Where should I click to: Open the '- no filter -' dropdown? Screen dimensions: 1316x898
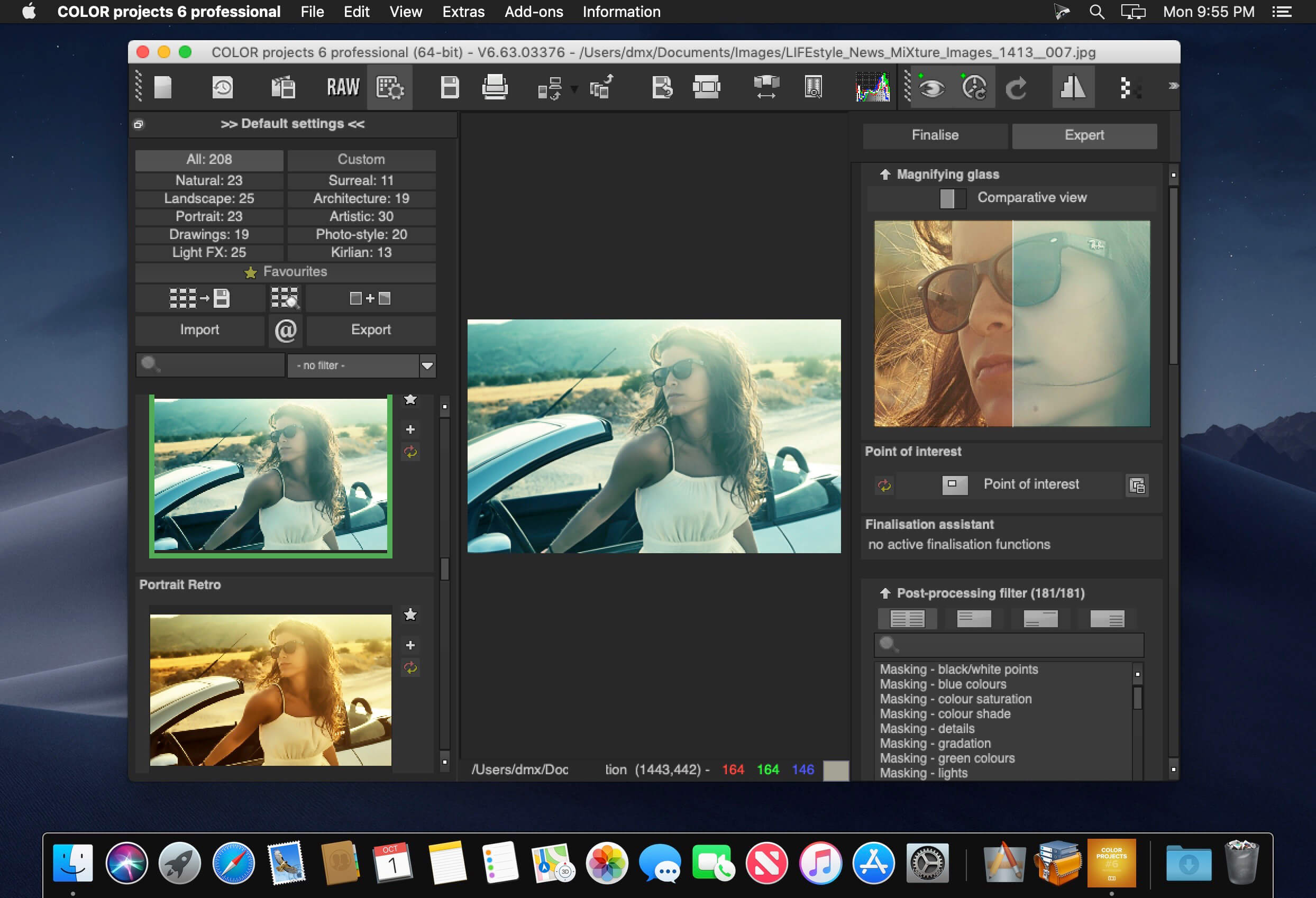click(x=362, y=366)
